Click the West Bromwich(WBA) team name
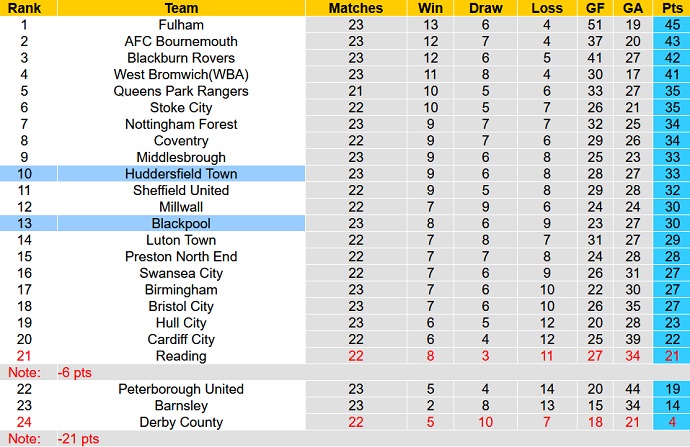Viewport: 690px width, 447px height. (x=181, y=74)
